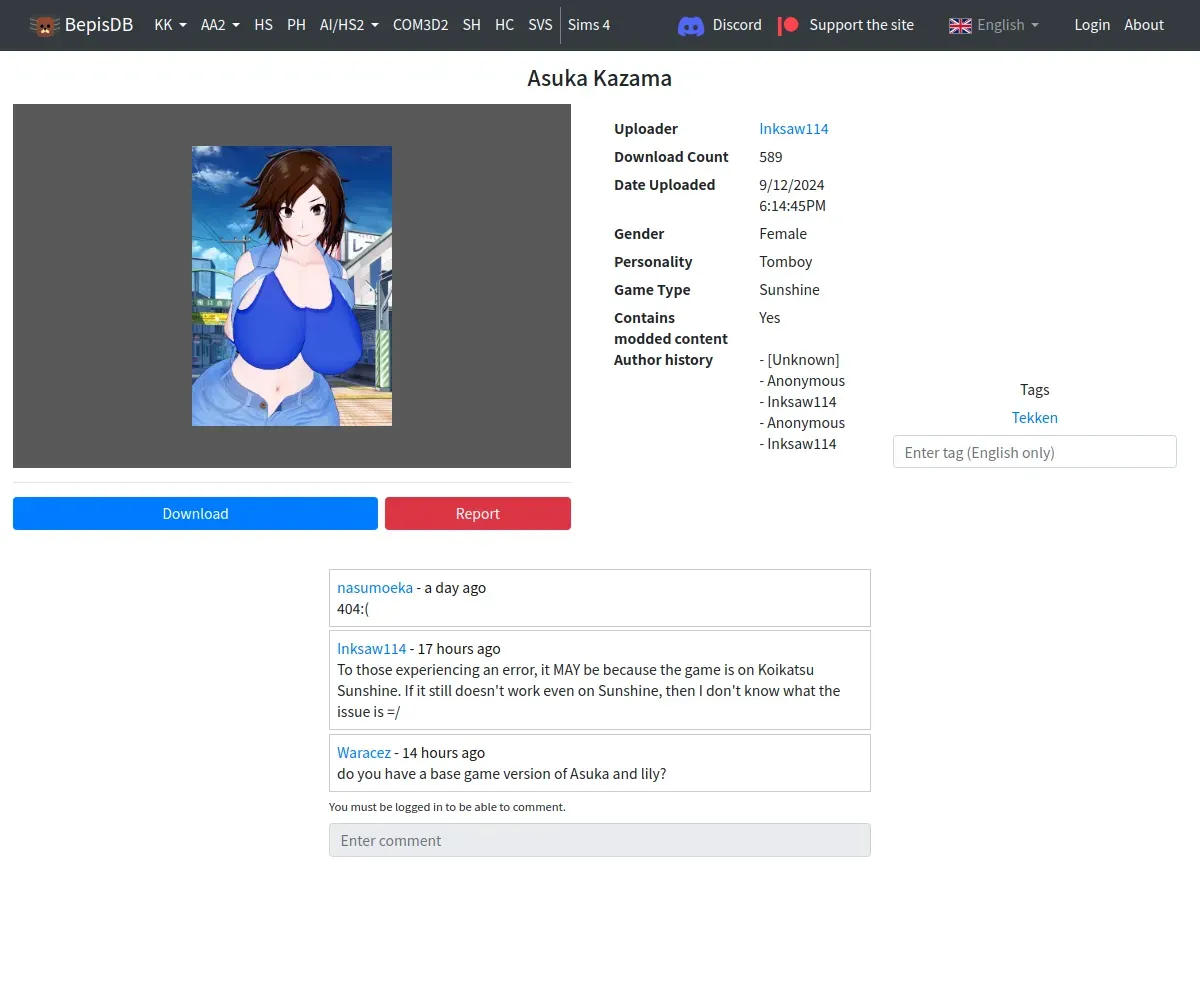Image resolution: width=1200 pixels, height=1000 pixels.
Task: Go to the PH section
Action: [296, 25]
